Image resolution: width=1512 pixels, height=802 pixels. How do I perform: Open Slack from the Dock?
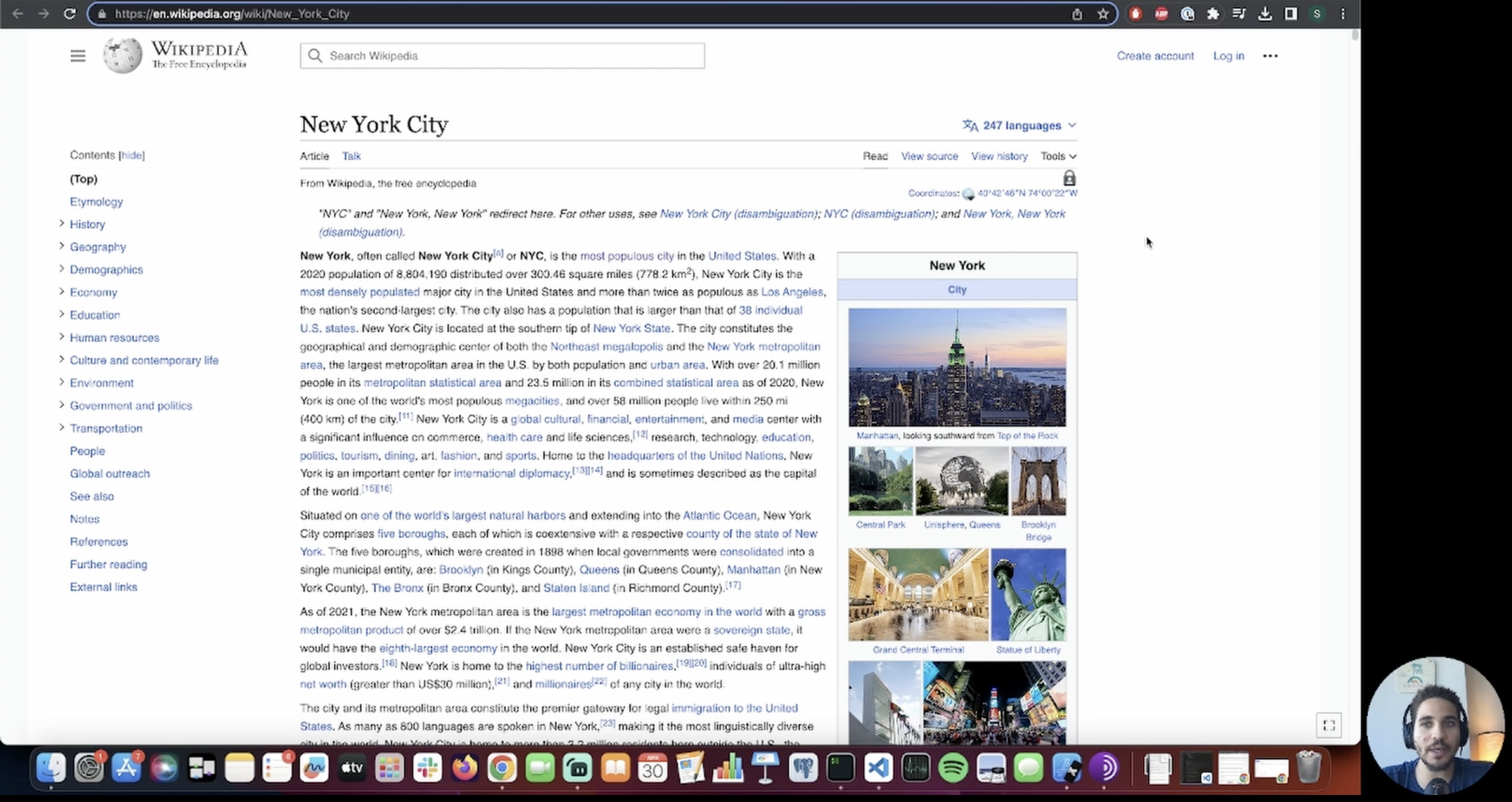click(x=427, y=768)
